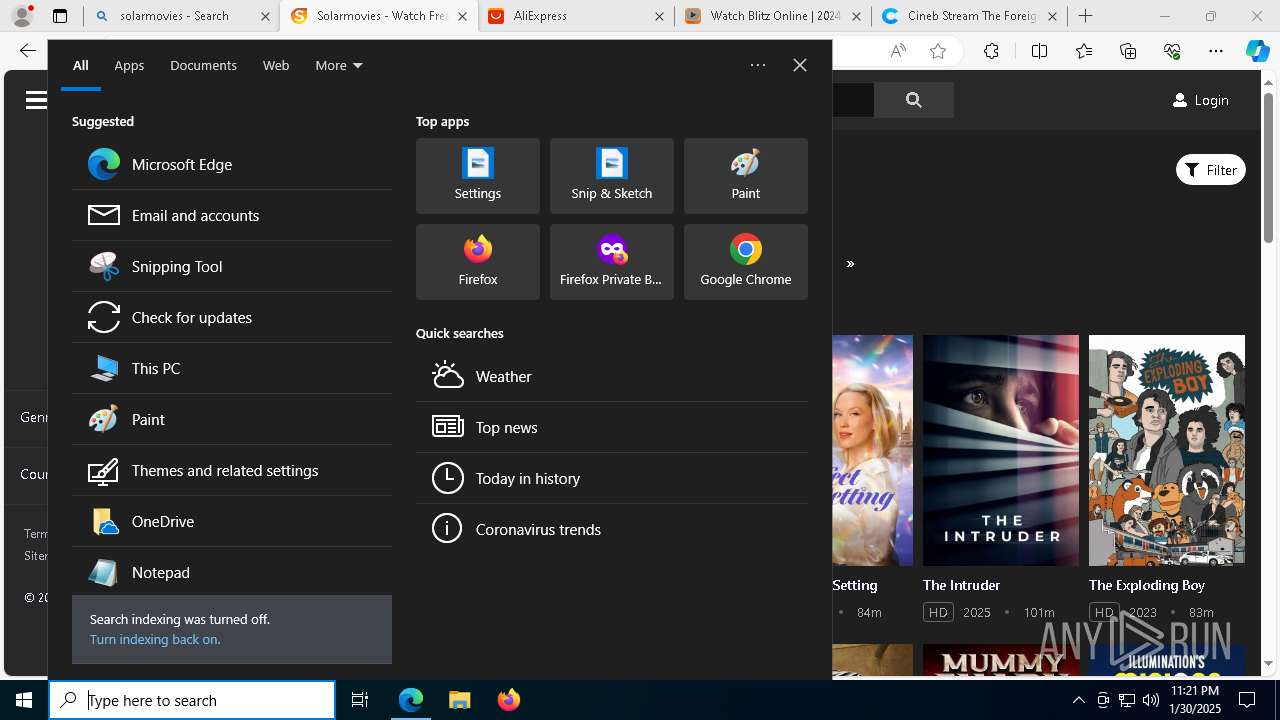Click The Exploding Boy title link
Screen dimensions: 1280x720
point(1147,585)
